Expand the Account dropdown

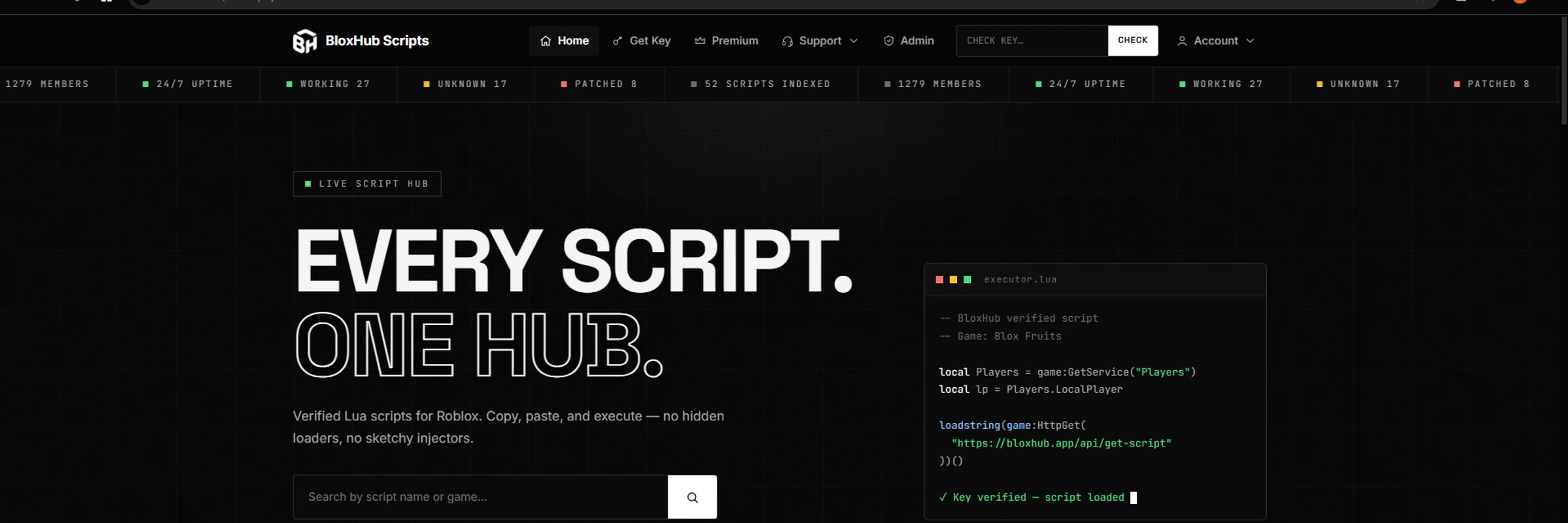1215,41
